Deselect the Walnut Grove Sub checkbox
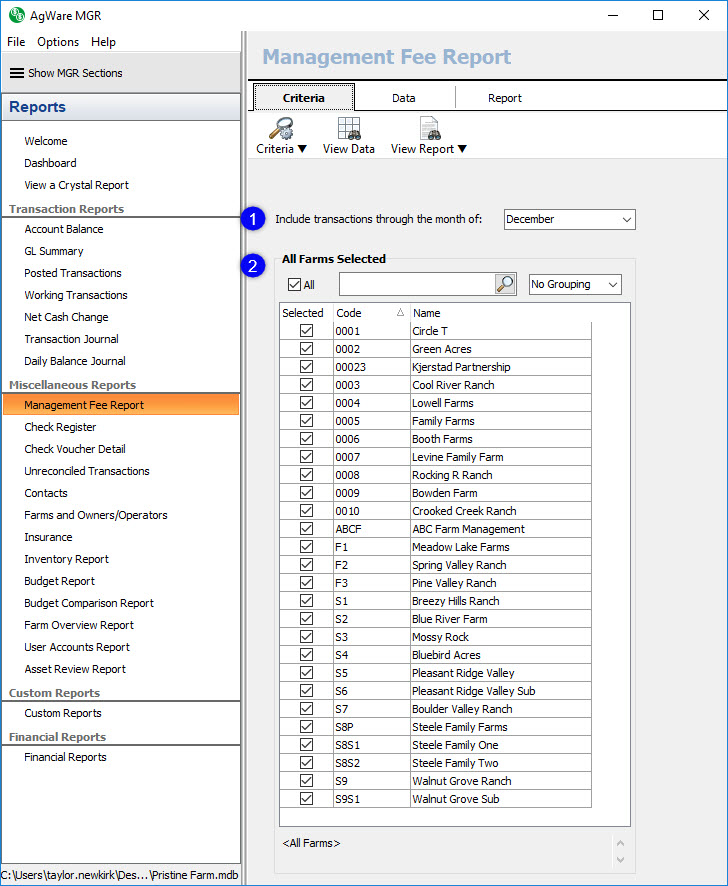Screen dimensions: 728x886 pyautogui.click(x=306, y=799)
